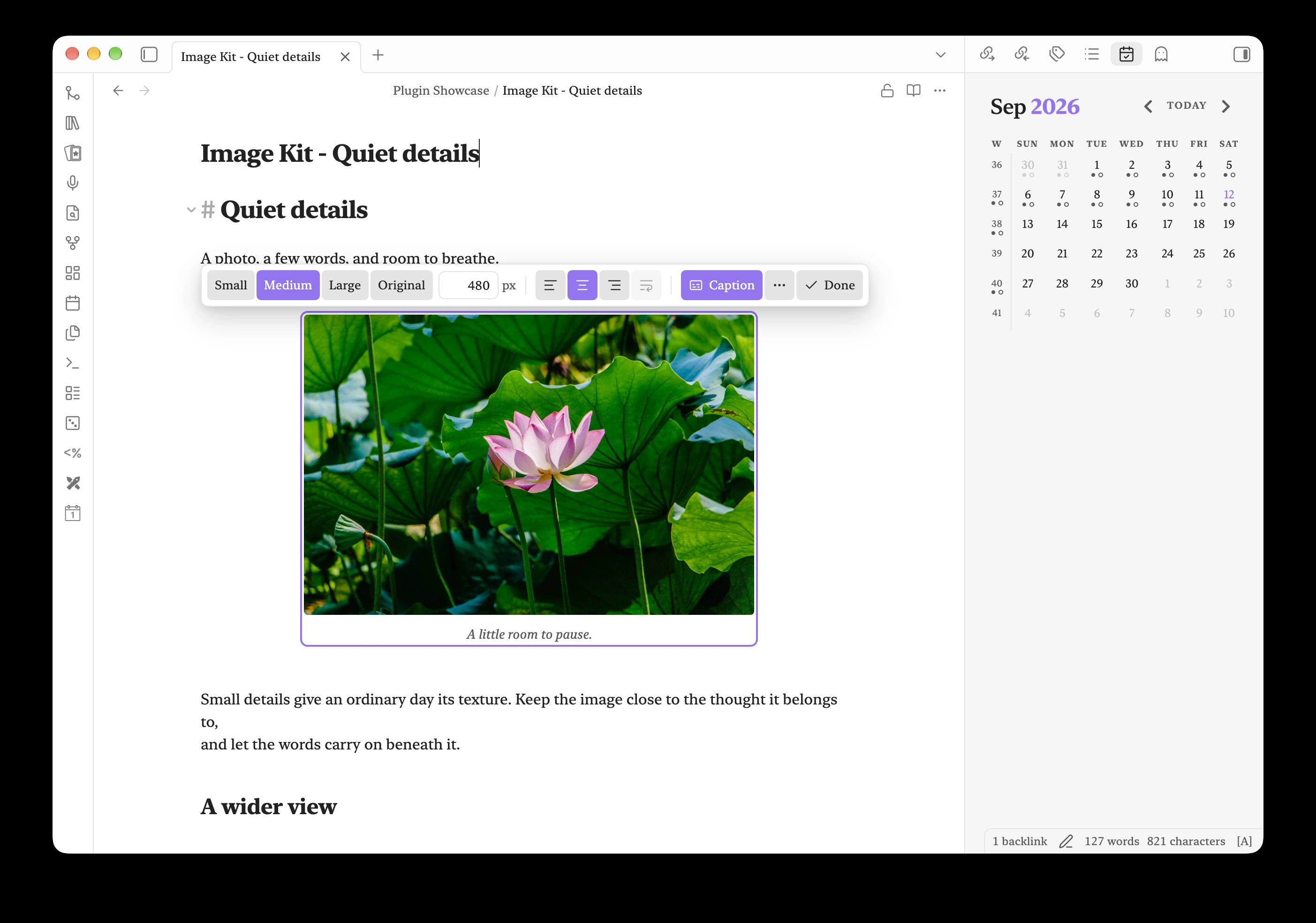Go to next month in calendar
Screen dimensions: 1316x923
coord(1226,106)
